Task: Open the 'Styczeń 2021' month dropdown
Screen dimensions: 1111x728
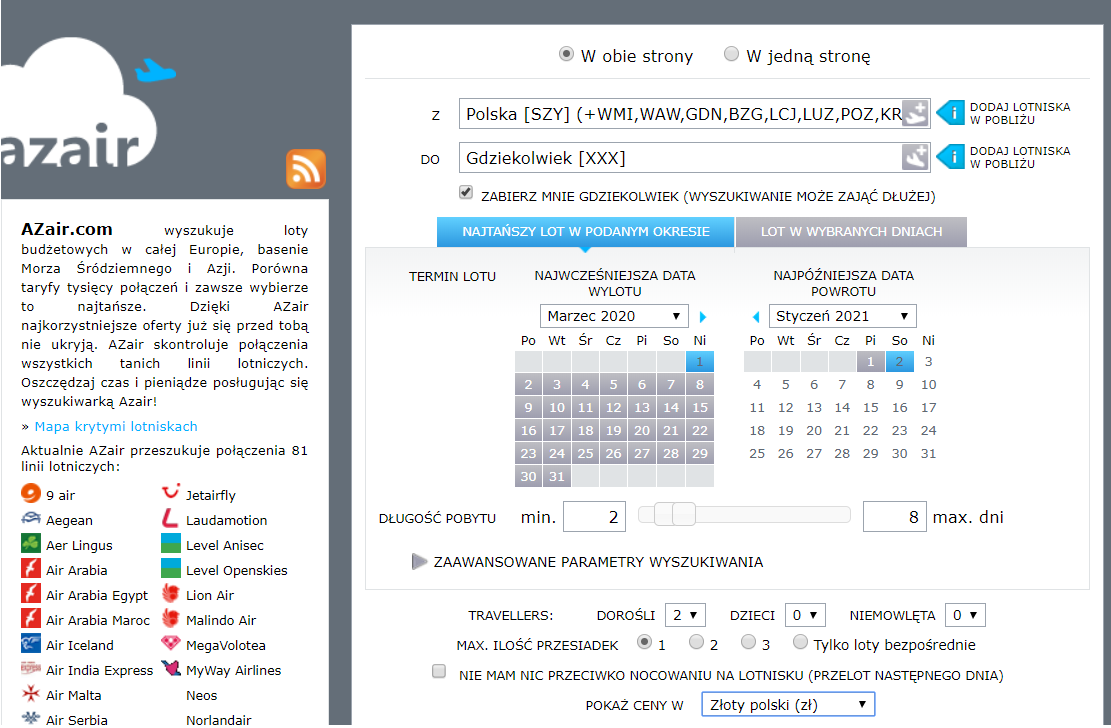Action: pos(842,316)
